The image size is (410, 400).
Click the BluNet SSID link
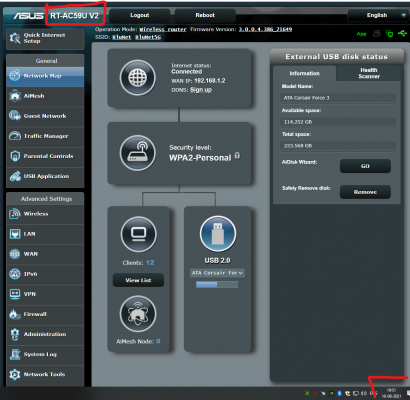click(x=122, y=37)
